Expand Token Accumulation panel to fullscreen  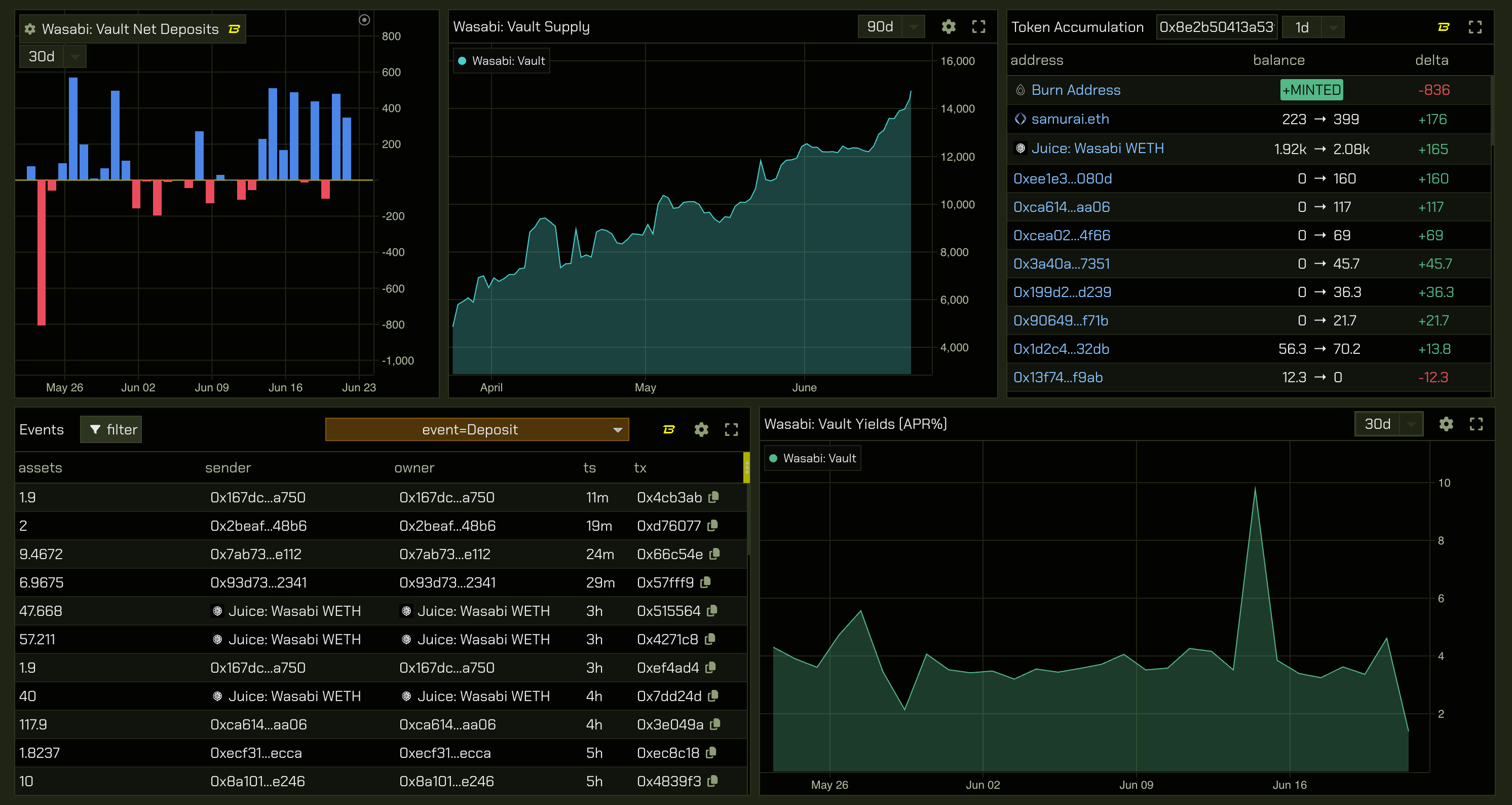[1475, 27]
